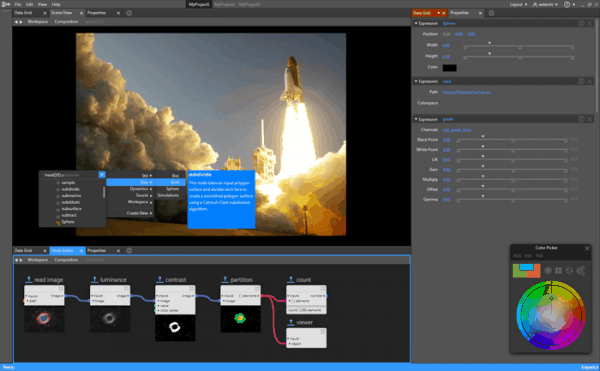This screenshot has height=371, width=600.
Task: Adjust the Gamma slider
Action: pyautogui.click(x=512, y=200)
